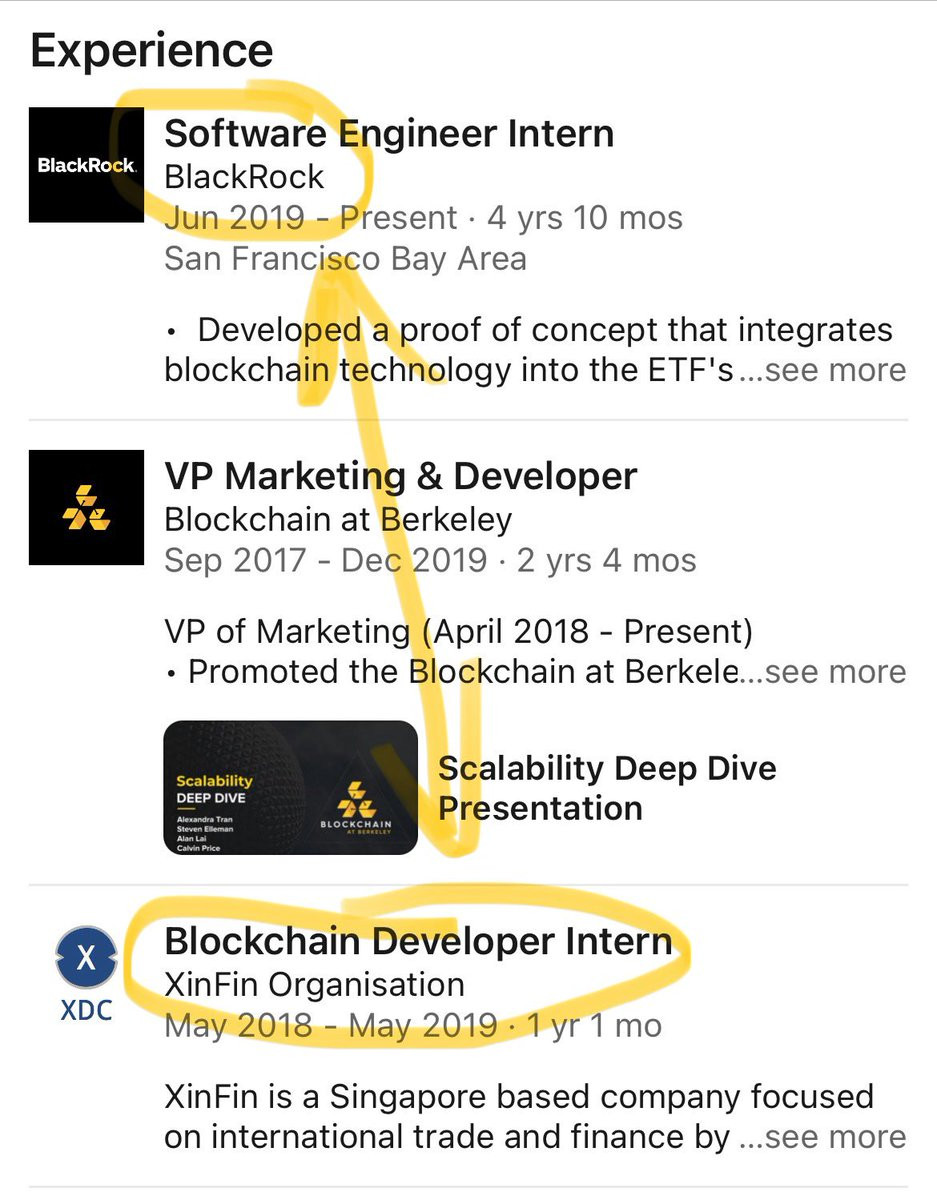Screen dimensions: 937x1200
Task: Open the Scalability Deep Dive thumbnail
Action: coord(290,788)
